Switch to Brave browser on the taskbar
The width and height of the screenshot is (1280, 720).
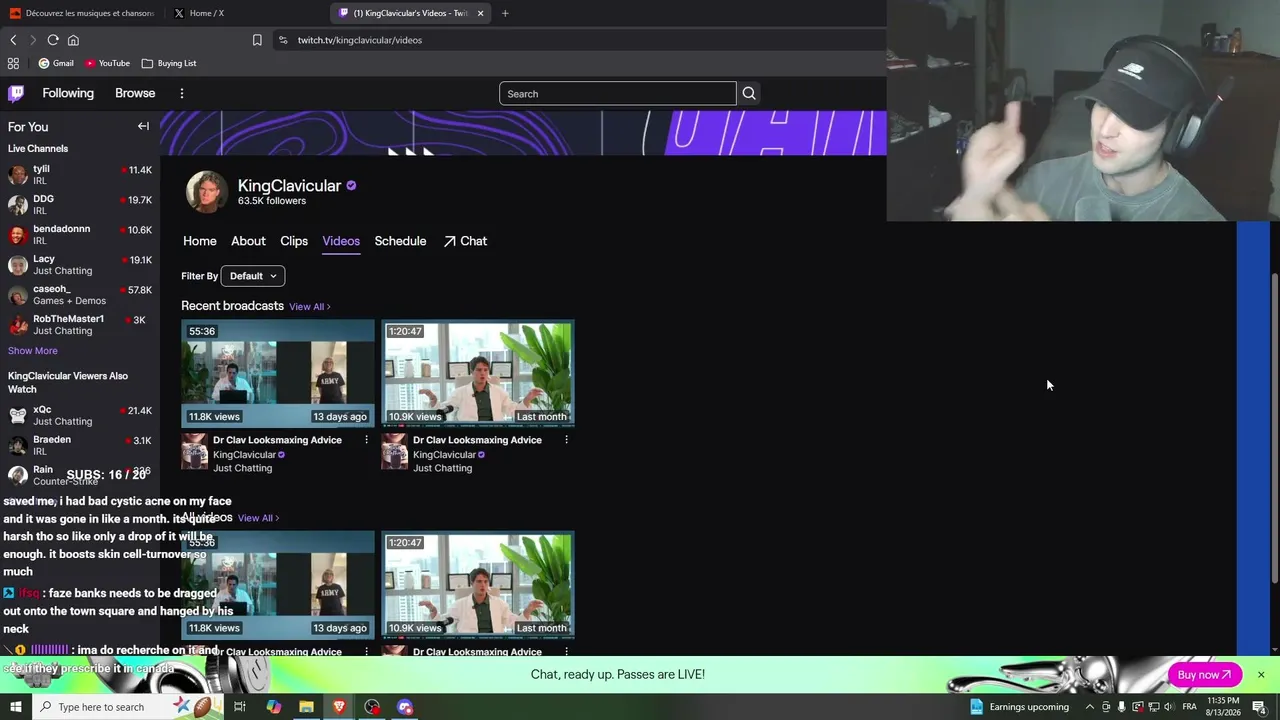pos(339,707)
